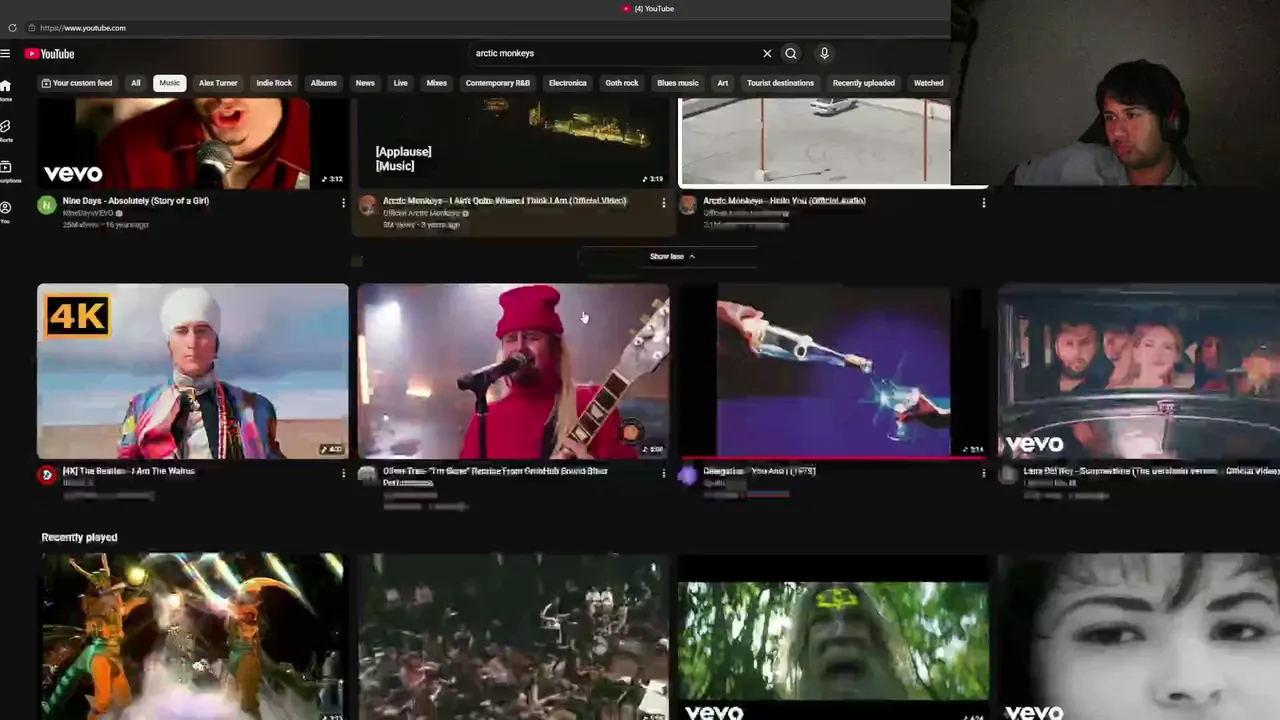Choose the Goth rock chip
The image size is (1280, 720).
[x=622, y=83]
